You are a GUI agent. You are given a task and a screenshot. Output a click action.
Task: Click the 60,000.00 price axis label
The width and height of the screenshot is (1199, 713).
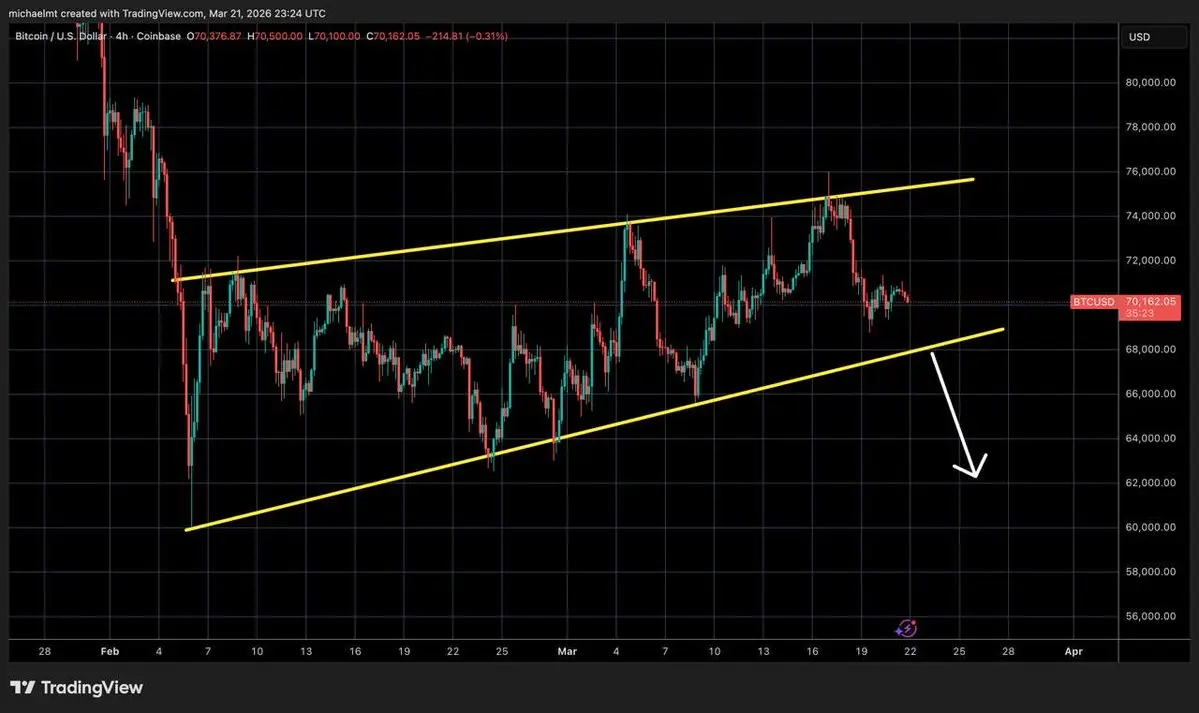pos(1150,526)
